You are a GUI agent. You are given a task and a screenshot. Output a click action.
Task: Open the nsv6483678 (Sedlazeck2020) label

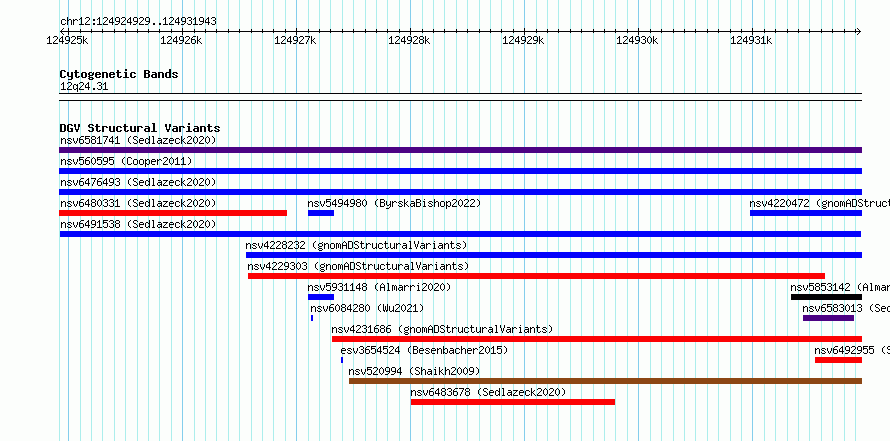click(x=488, y=392)
